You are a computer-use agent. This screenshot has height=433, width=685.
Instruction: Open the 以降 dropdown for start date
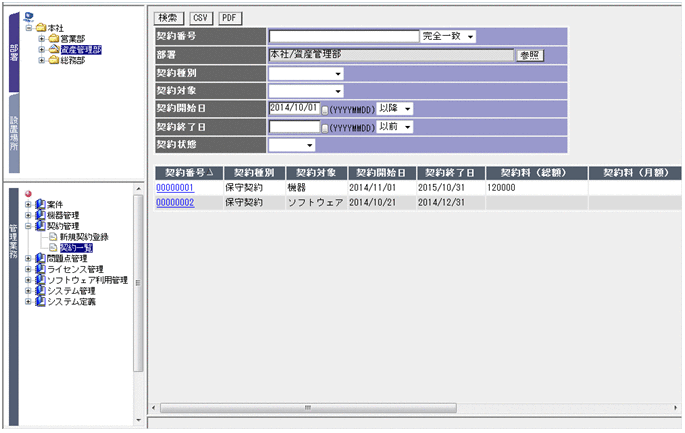[394, 108]
